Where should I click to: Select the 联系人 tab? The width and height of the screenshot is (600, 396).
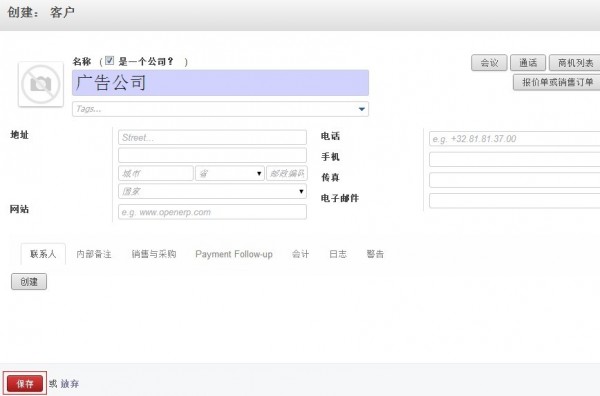pyautogui.click(x=43, y=254)
